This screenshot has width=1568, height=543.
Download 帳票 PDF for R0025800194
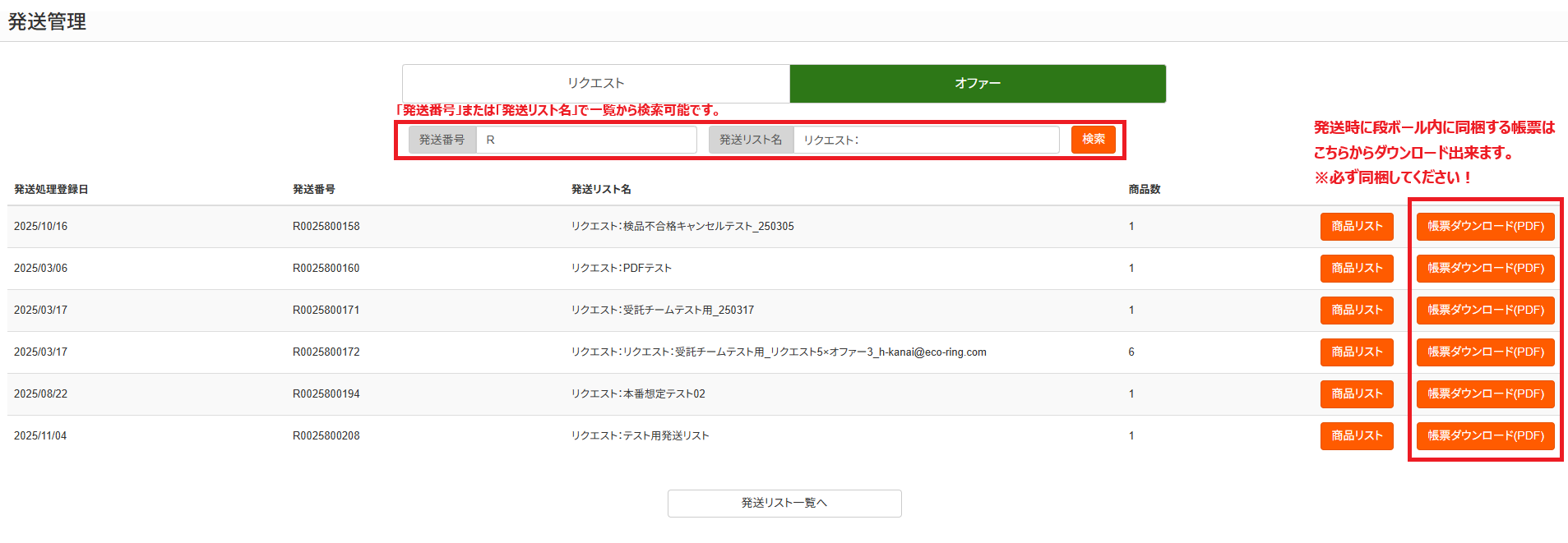[1484, 394]
